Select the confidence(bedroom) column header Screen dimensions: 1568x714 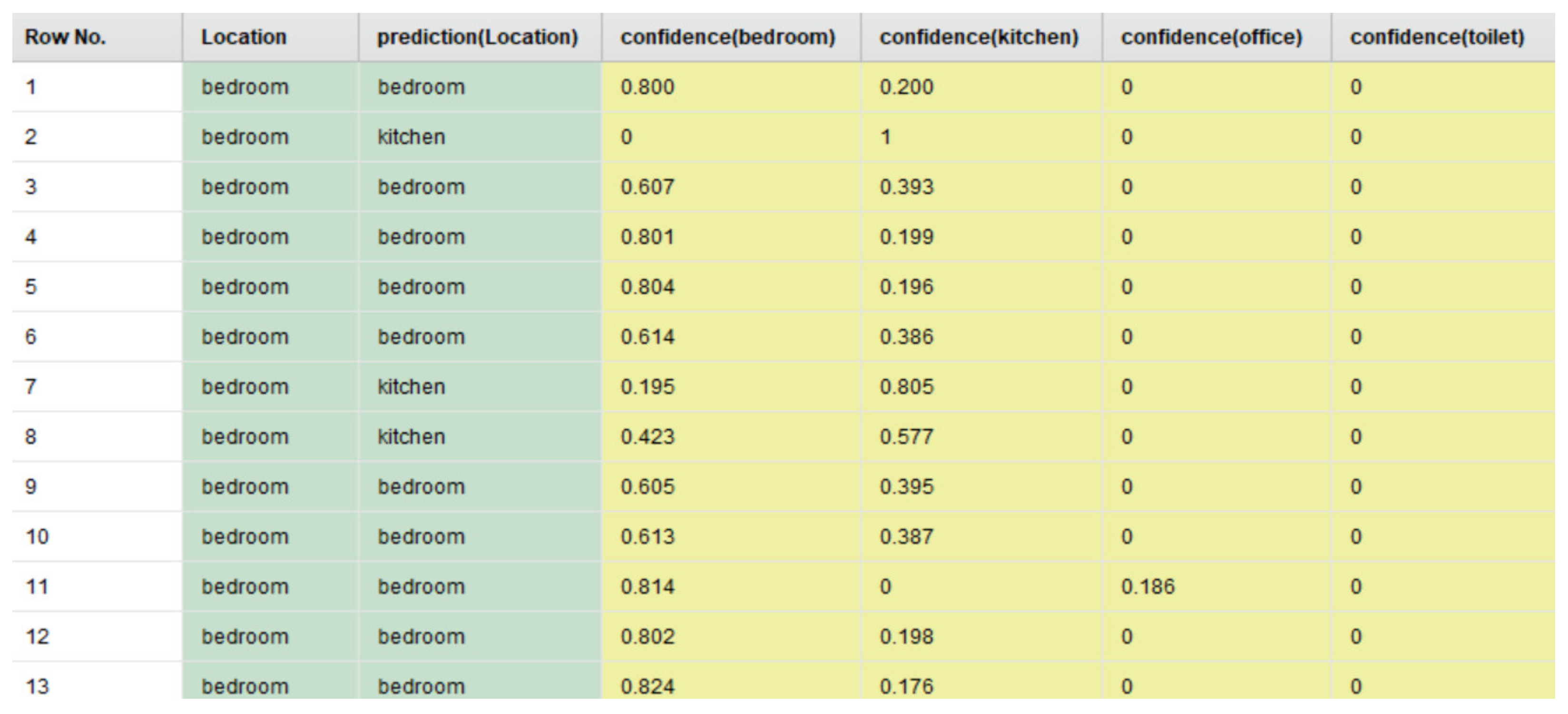(727, 37)
